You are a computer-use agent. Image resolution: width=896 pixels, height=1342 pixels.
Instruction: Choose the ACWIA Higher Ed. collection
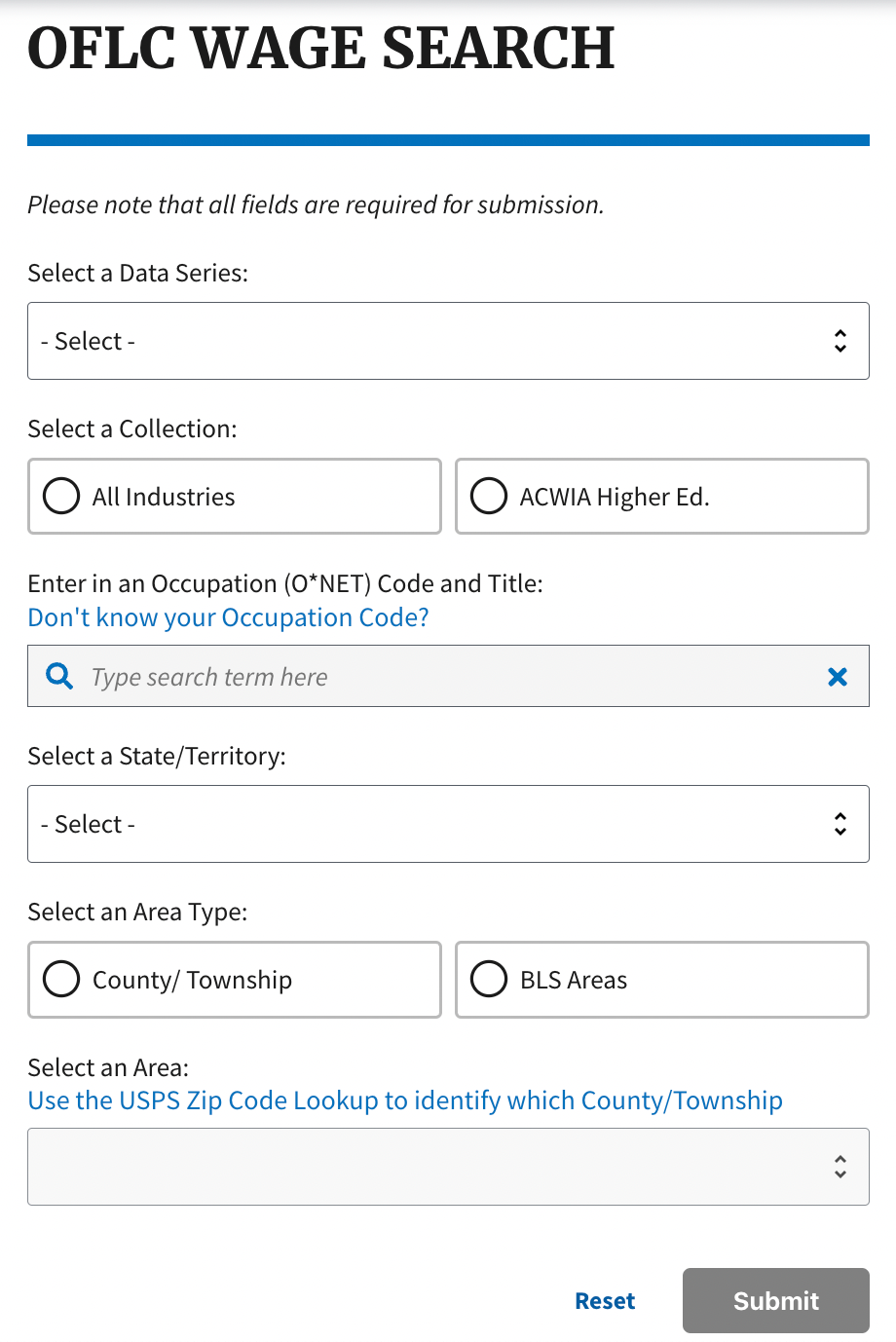[x=489, y=496]
